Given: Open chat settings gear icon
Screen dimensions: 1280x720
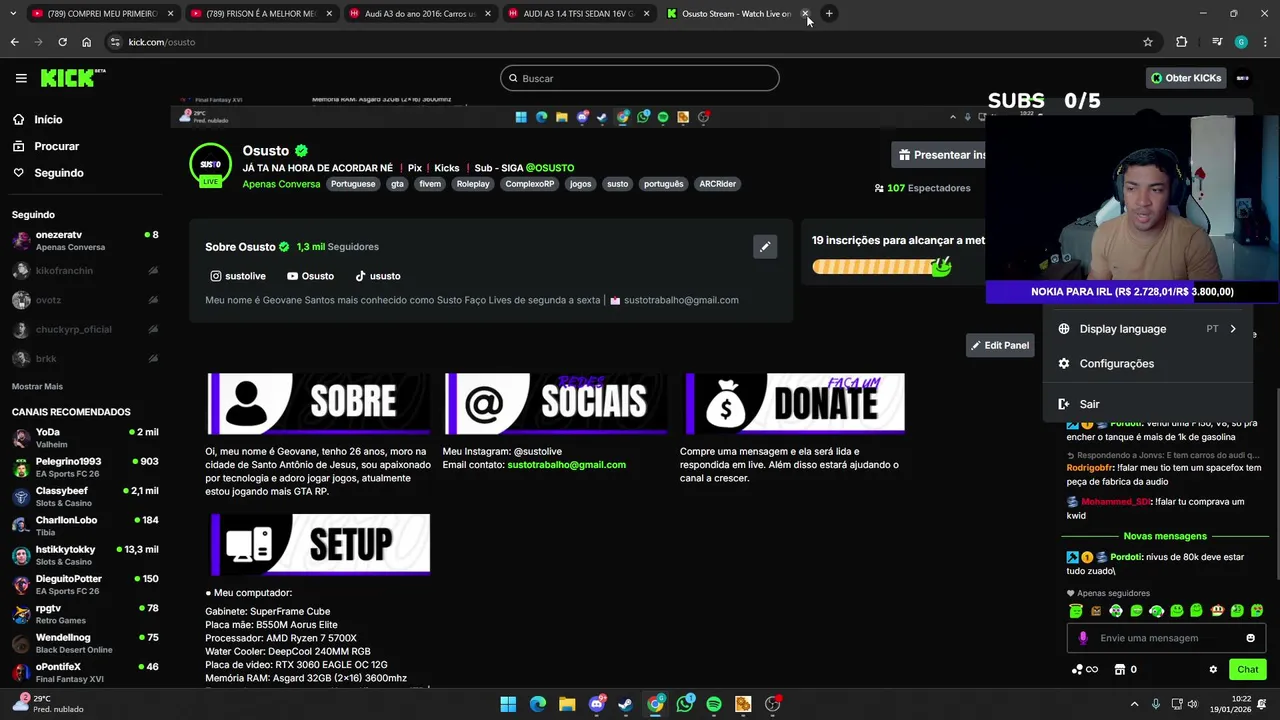Looking at the screenshot, I should tap(1213, 670).
